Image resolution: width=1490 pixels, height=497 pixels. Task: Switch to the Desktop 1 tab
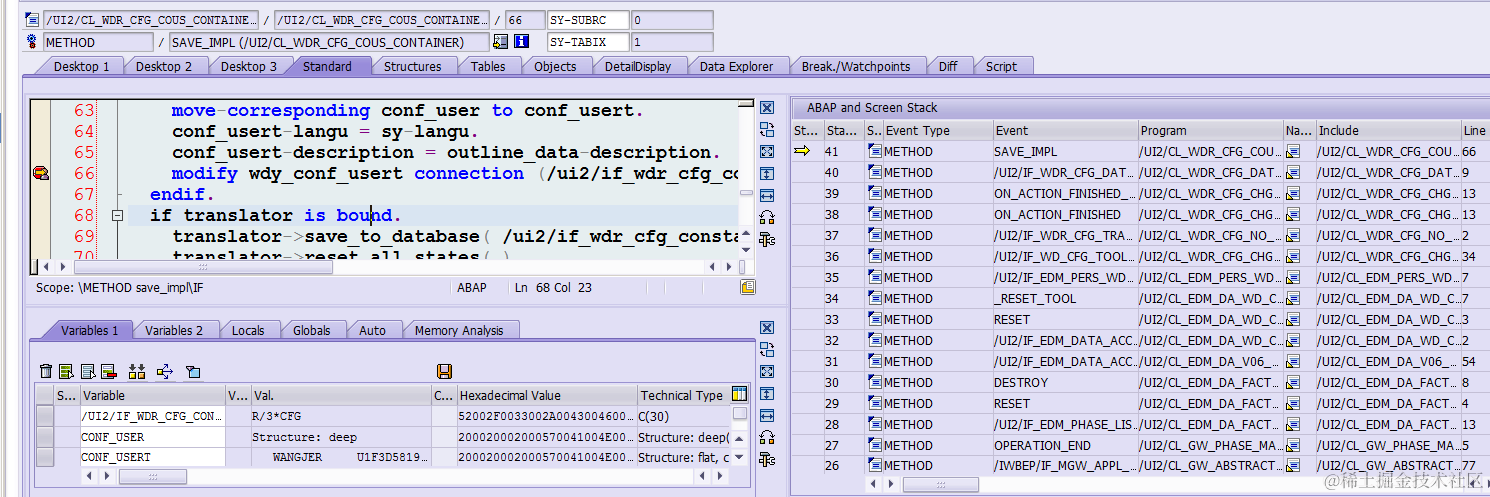pyautogui.click(x=82, y=66)
